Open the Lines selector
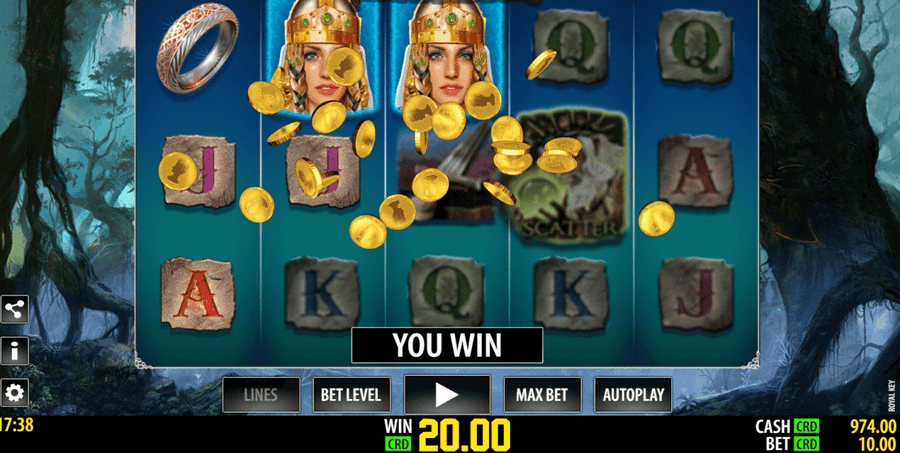The width and height of the screenshot is (900, 453). pyautogui.click(x=261, y=394)
